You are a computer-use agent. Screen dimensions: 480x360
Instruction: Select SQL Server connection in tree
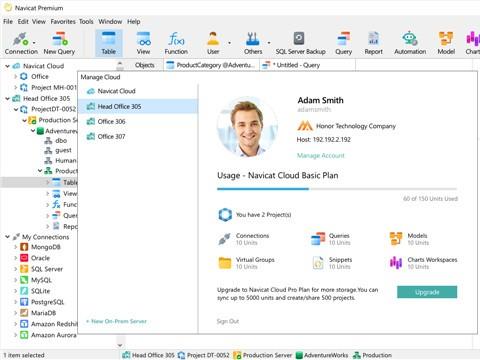coord(47,269)
